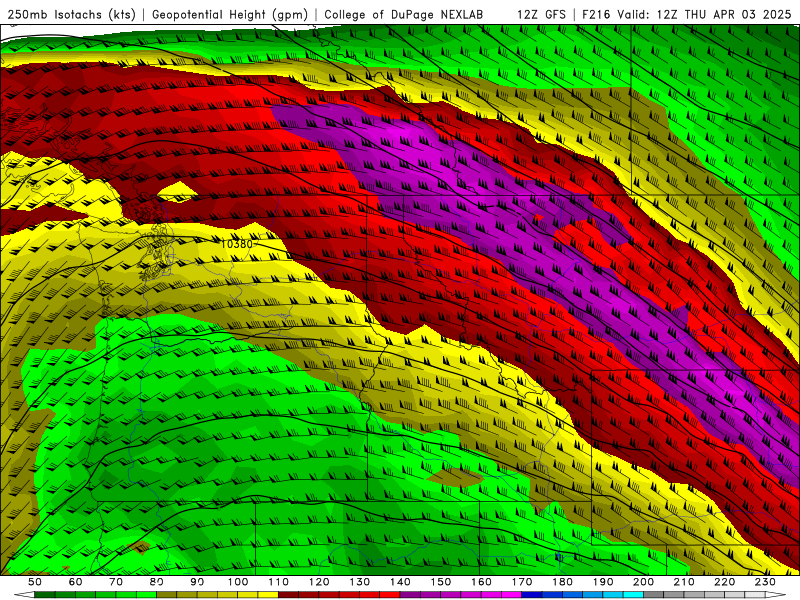Image resolution: width=800 pixels, height=600 pixels.
Task: Click the '10380' height contour label
Action: [236, 244]
